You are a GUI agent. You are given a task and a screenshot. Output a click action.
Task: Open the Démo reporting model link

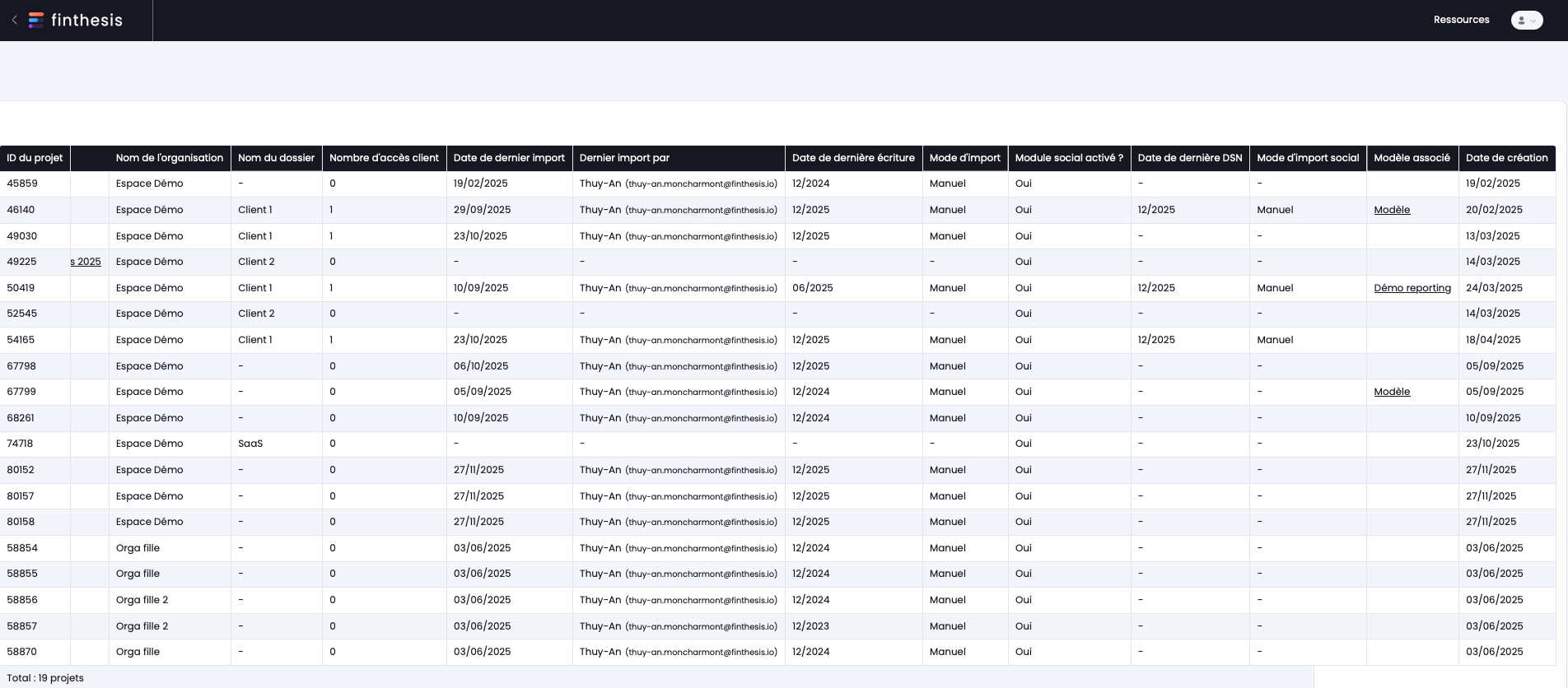[1412, 288]
